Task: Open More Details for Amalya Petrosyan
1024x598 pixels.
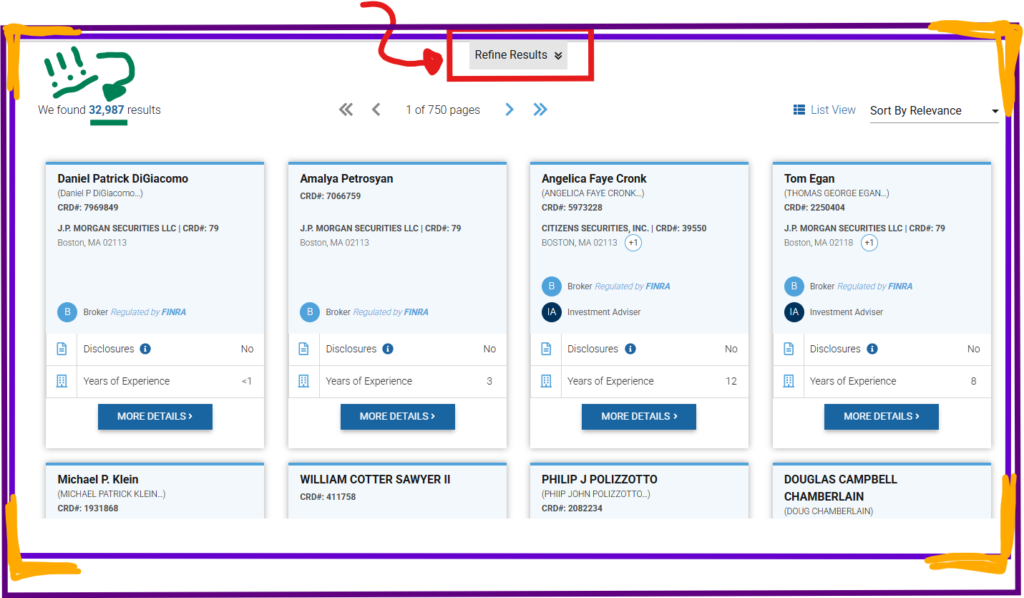Action: tap(397, 417)
